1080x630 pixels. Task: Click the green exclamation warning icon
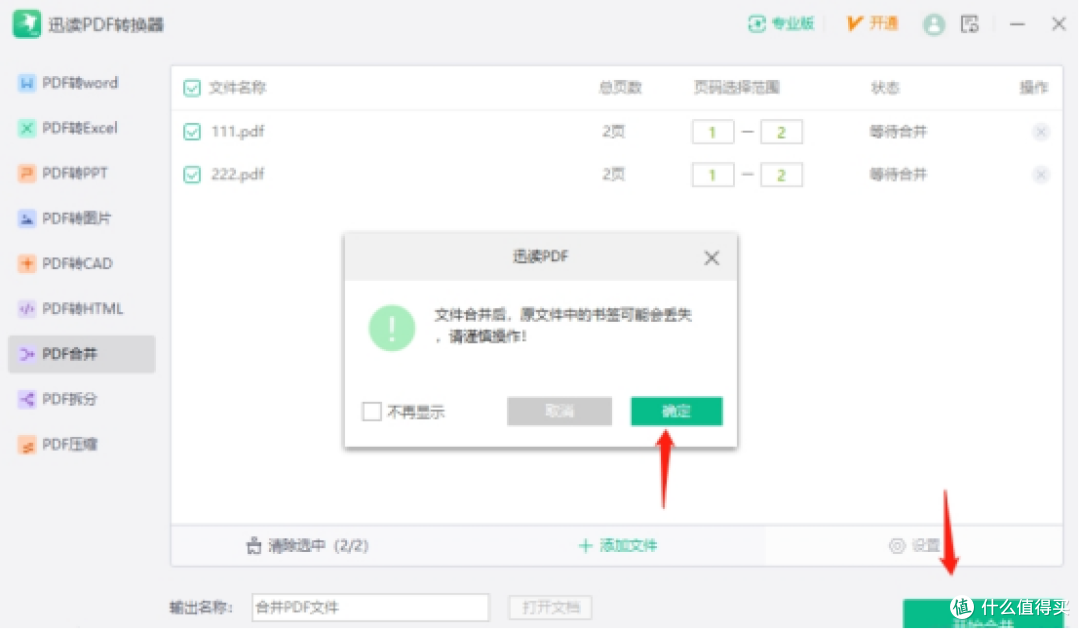point(392,328)
